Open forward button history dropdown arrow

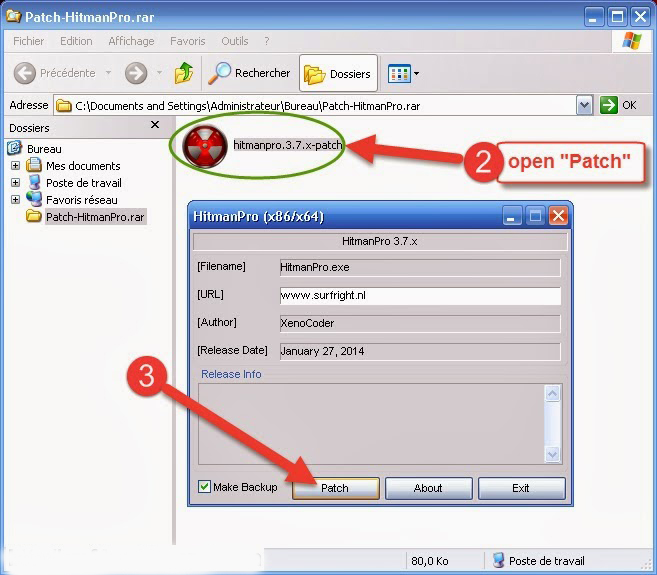(x=159, y=73)
